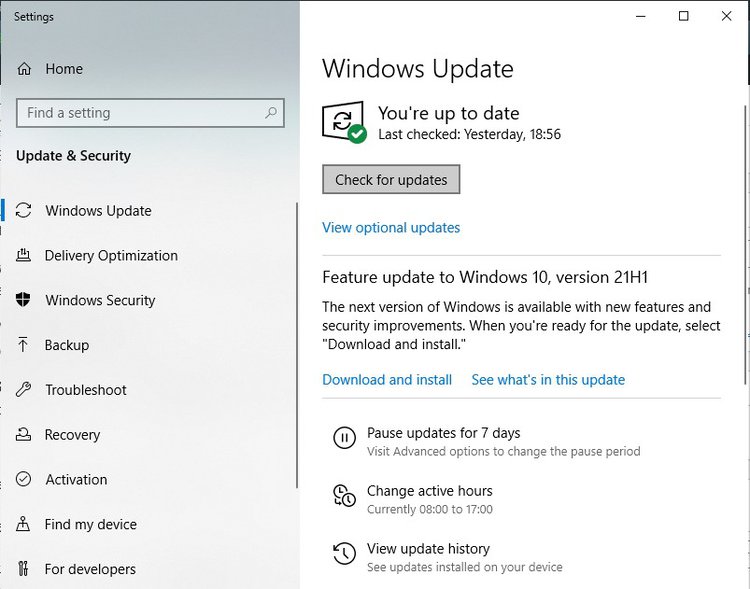This screenshot has height=589, width=750.
Task: Click the Delivery Optimization sidebar icon
Action: [x=23, y=255]
